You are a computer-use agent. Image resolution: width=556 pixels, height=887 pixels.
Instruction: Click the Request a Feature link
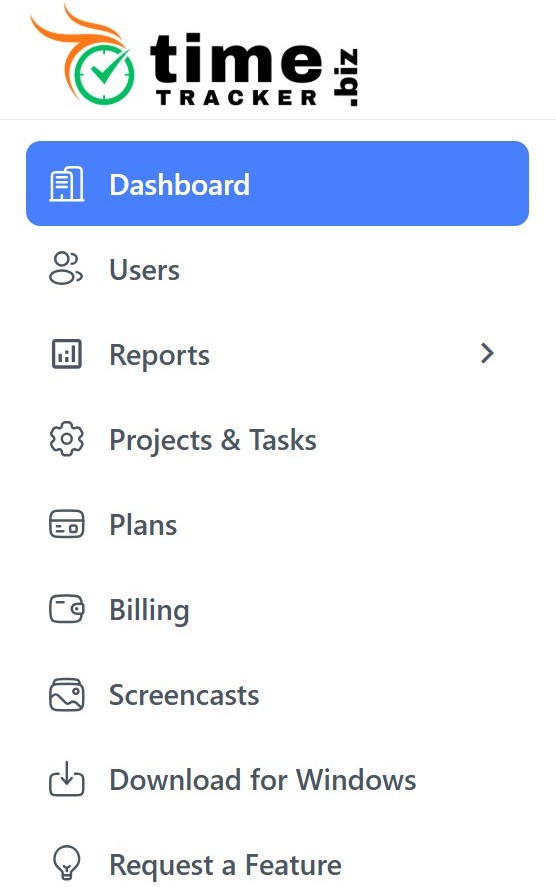(277, 864)
